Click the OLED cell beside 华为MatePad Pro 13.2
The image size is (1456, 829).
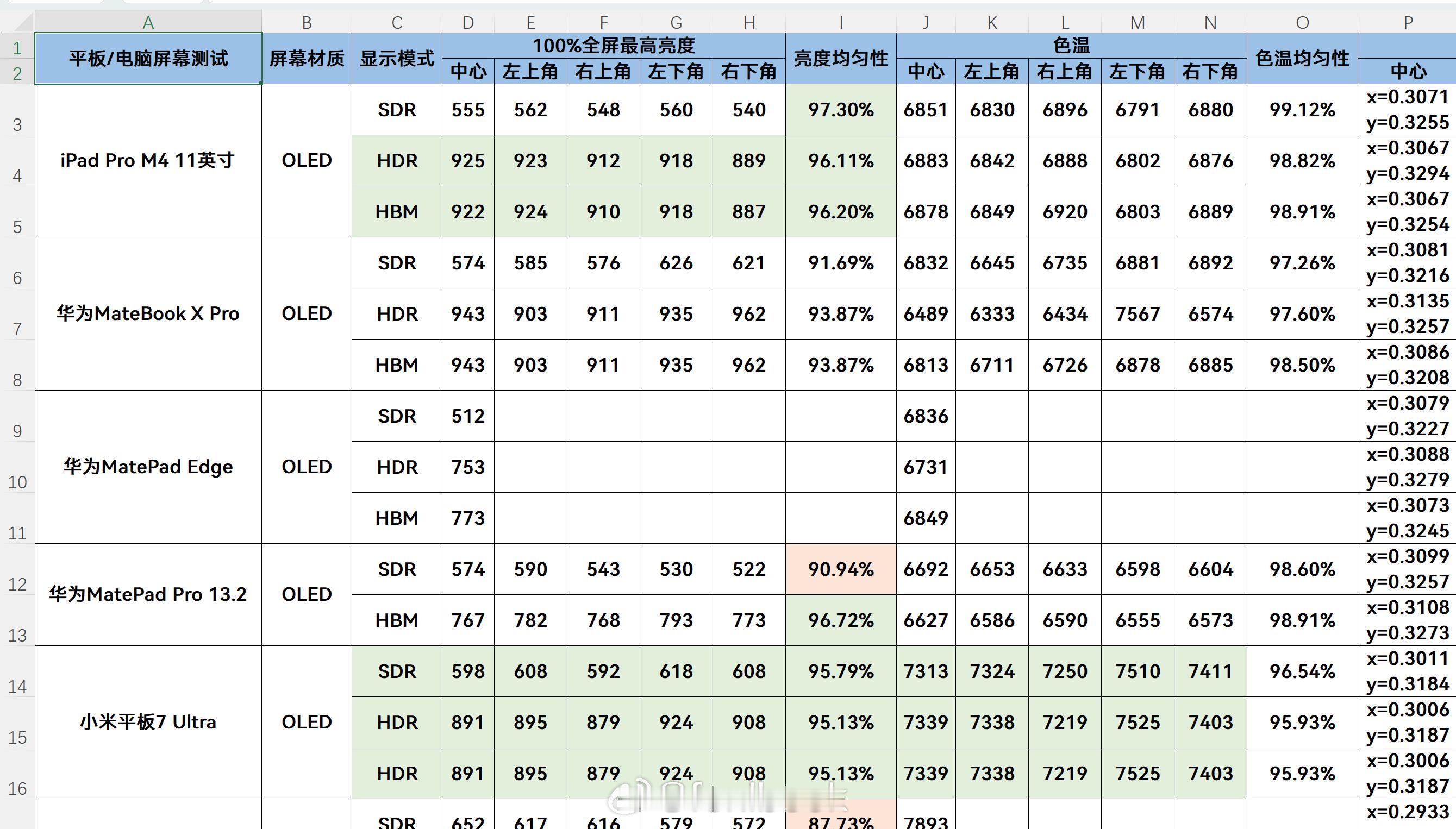click(306, 594)
